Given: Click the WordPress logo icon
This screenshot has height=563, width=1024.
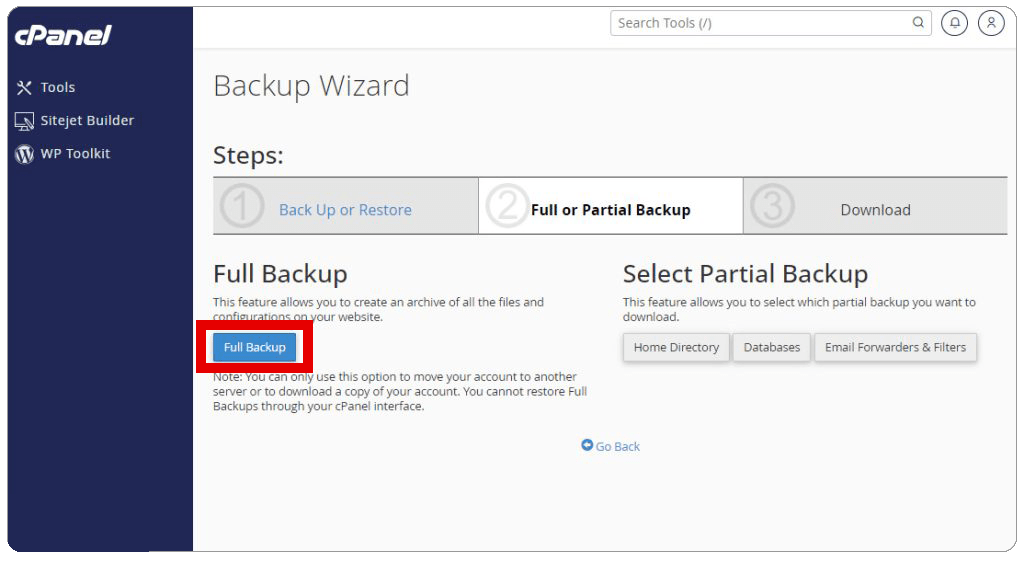Looking at the screenshot, I should click(x=24, y=154).
